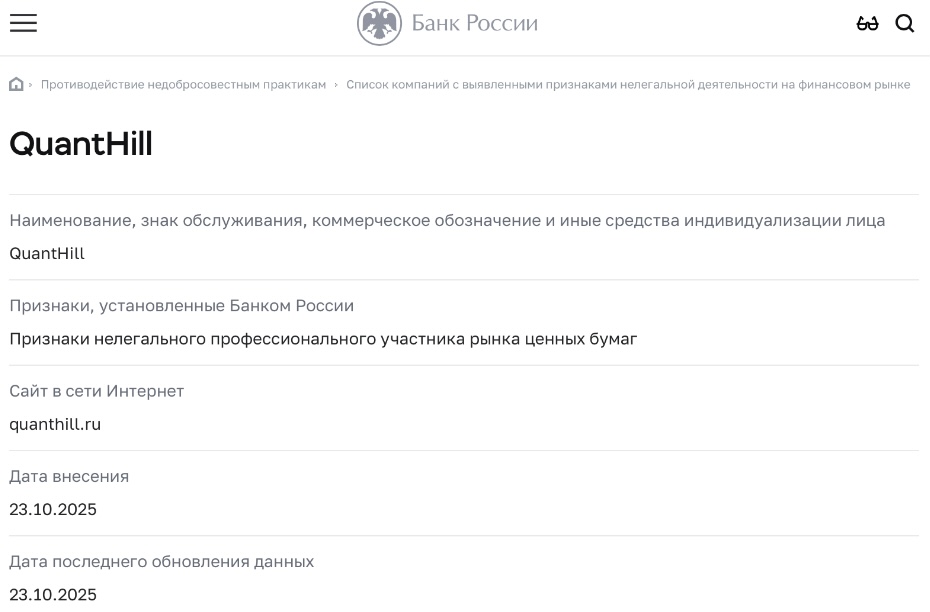930x612 pixels.
Task: Open site search with the magnifier icon
Action: coord(905,23)
